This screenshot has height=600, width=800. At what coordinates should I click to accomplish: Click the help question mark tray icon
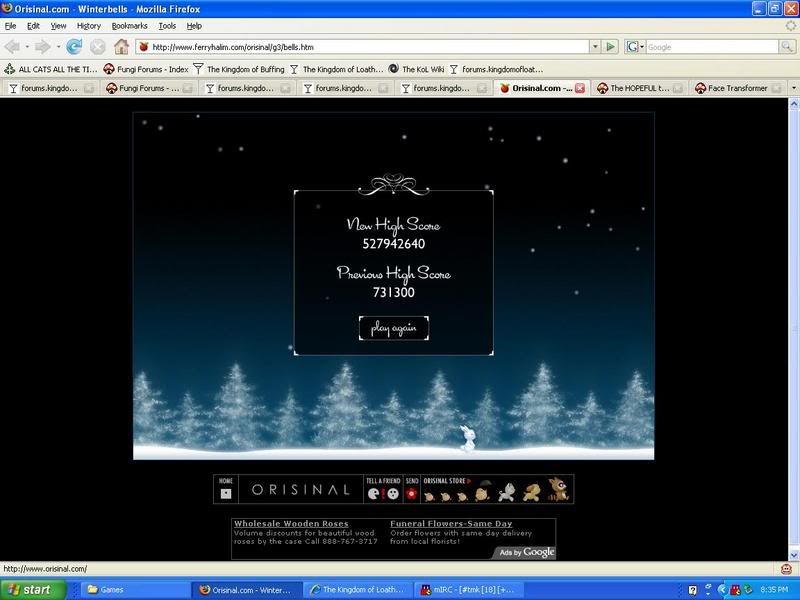(692, 590)
